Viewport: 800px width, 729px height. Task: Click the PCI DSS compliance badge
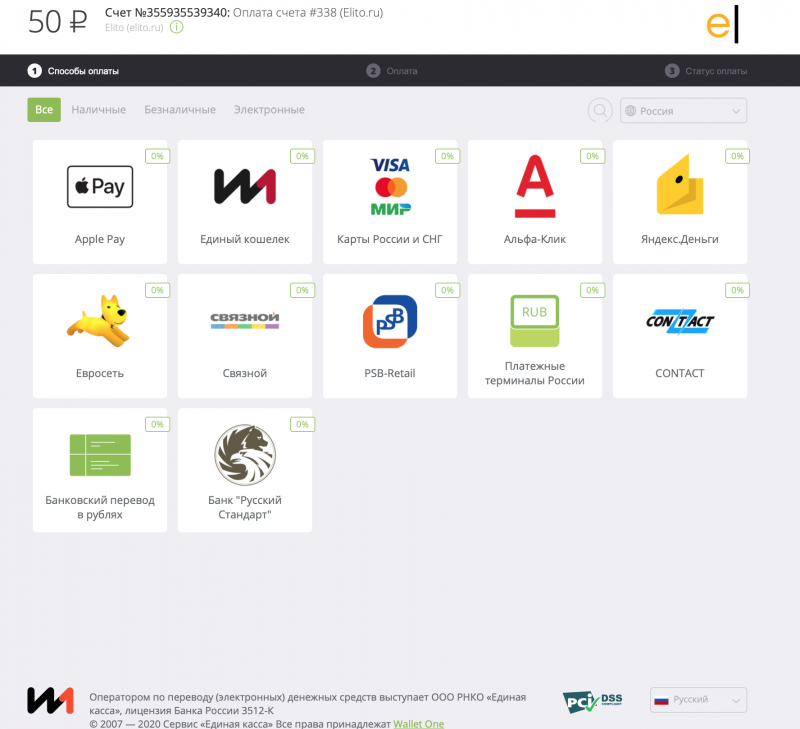click(592, 701)
